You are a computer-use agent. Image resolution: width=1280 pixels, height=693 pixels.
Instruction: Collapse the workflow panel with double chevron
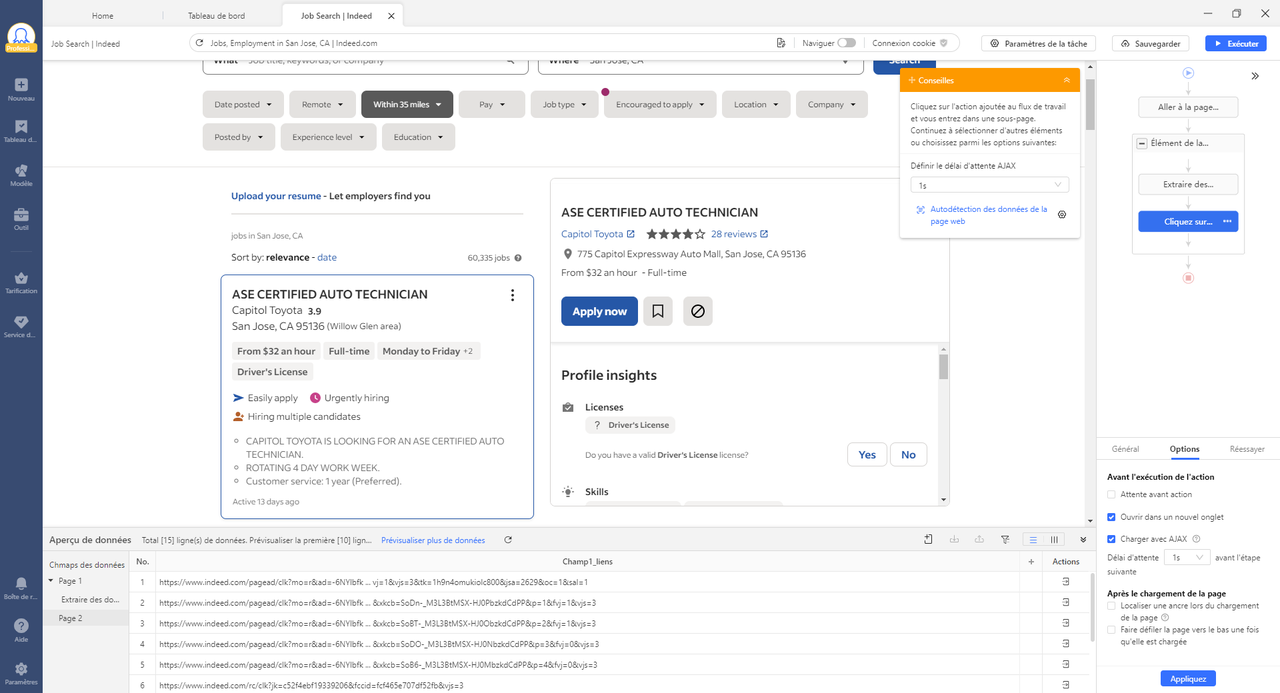point(1255,76)
